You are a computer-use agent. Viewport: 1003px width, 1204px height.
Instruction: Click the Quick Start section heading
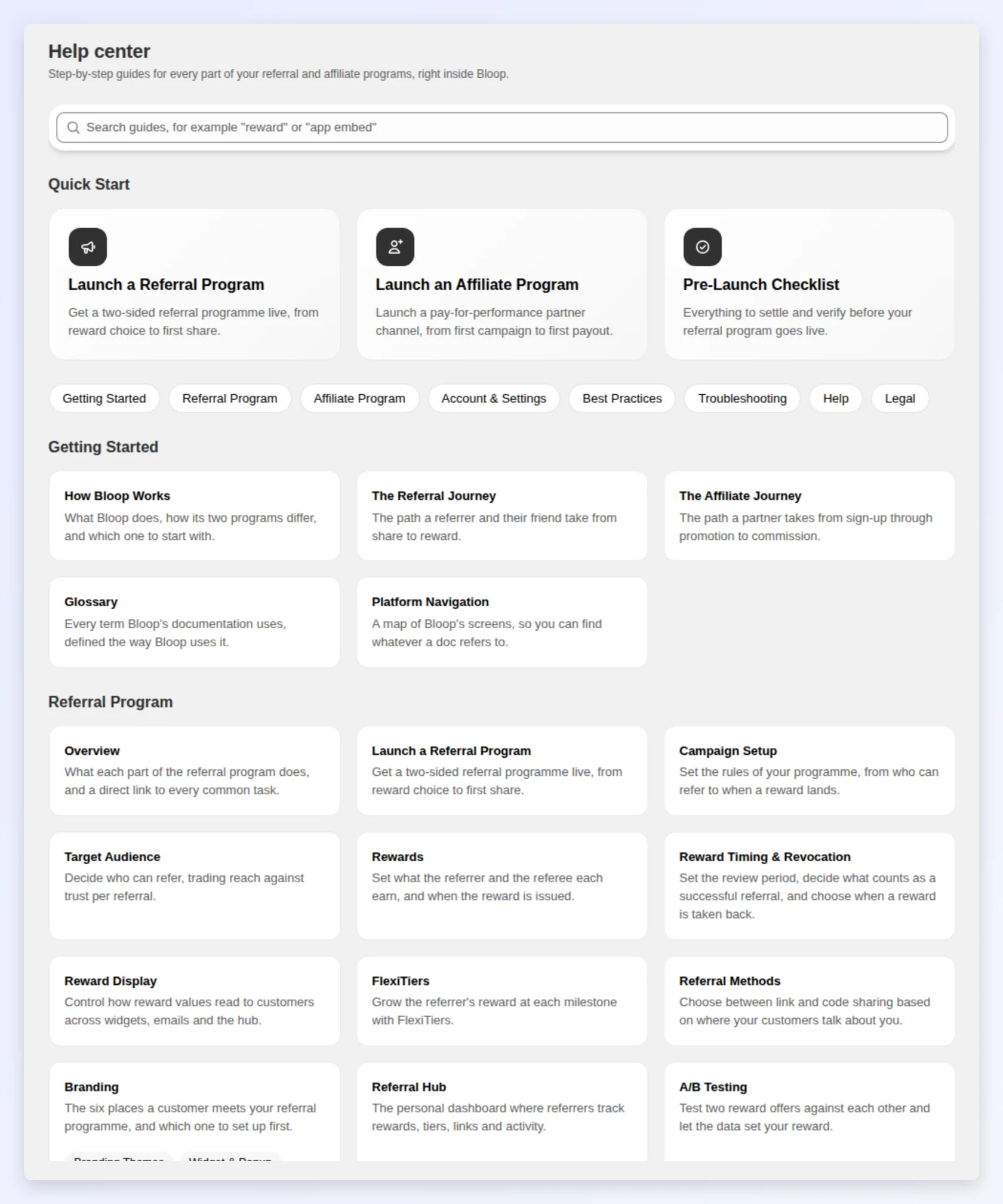(x=89, y=184)
